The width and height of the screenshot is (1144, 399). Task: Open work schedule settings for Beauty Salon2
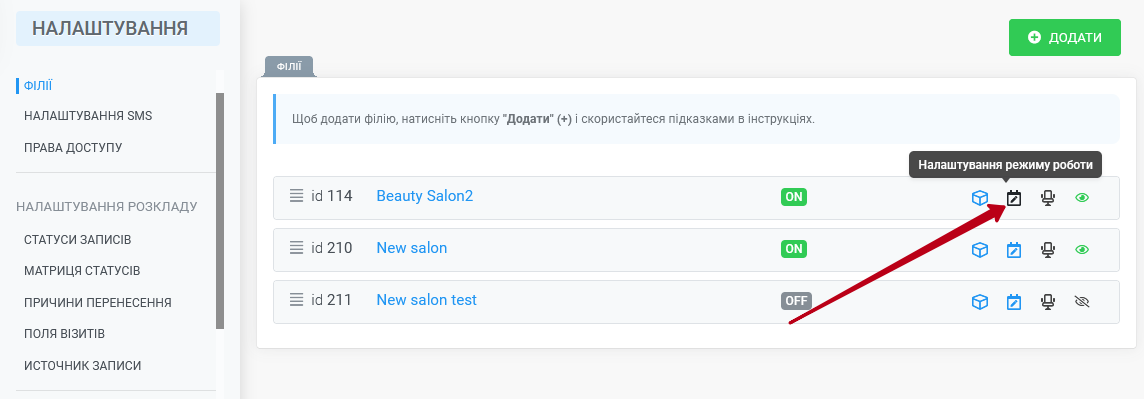(1013, 198)
